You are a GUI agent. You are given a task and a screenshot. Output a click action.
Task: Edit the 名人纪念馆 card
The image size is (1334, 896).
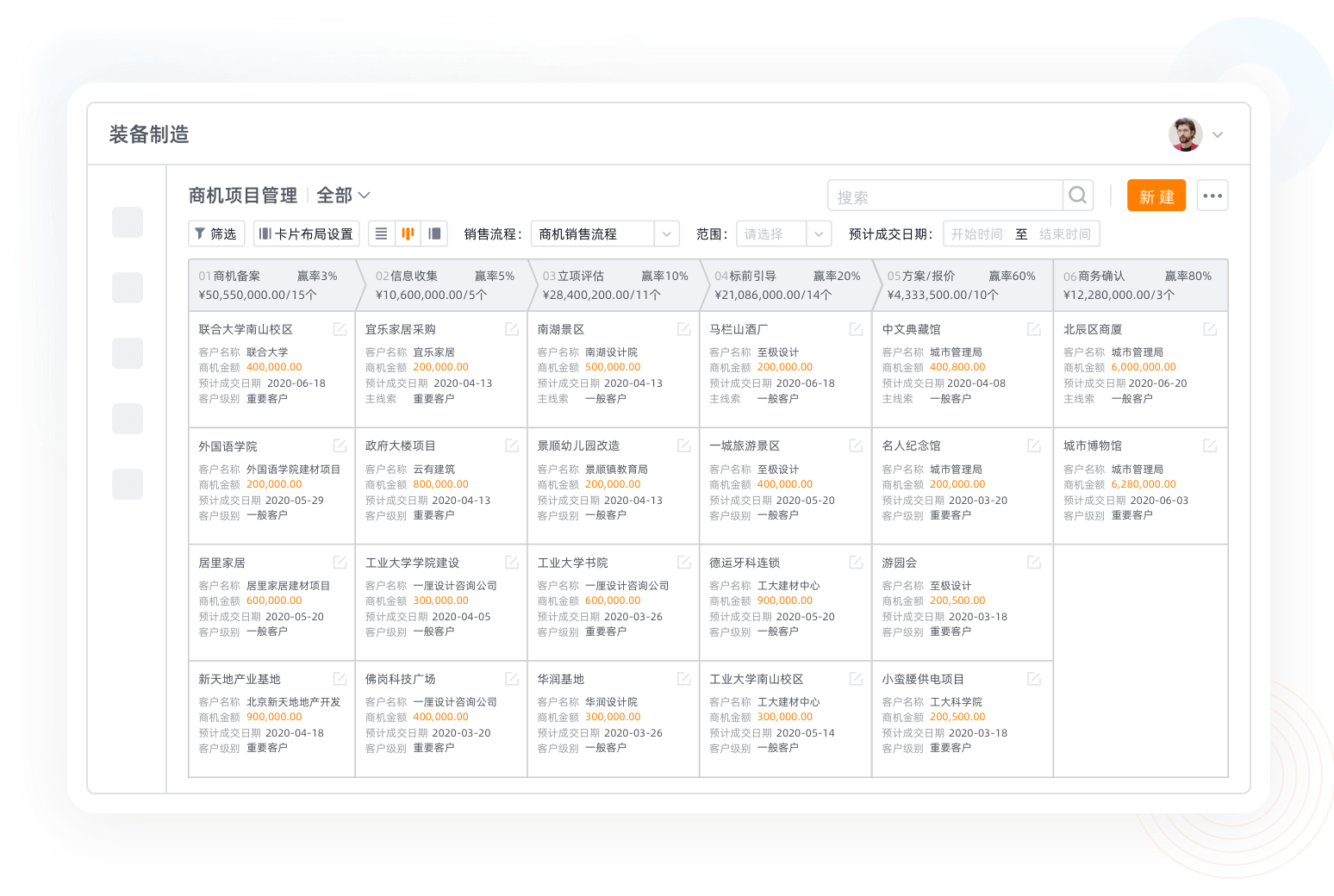click(1034, 445)
